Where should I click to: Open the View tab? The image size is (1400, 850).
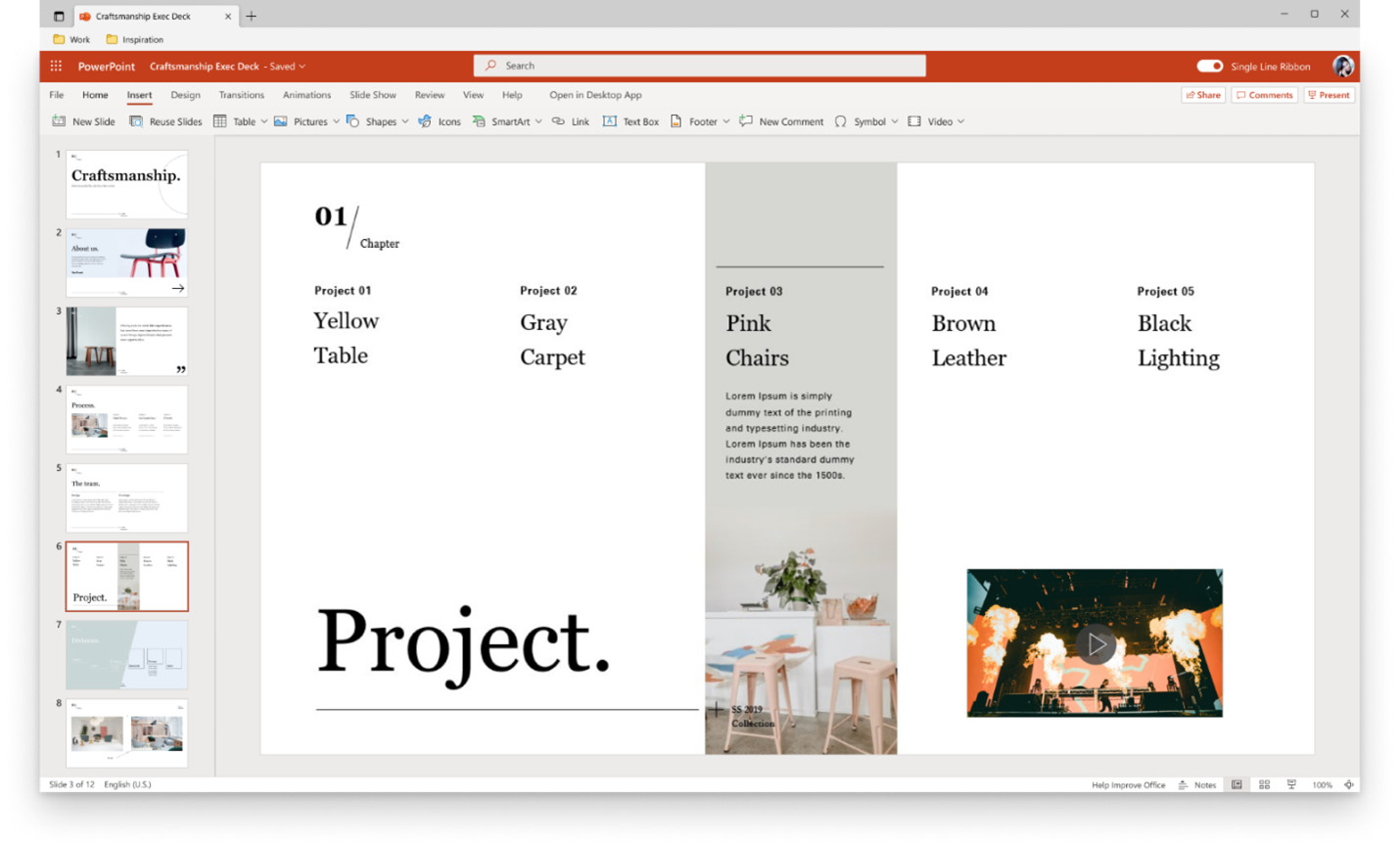click(473, 95)
